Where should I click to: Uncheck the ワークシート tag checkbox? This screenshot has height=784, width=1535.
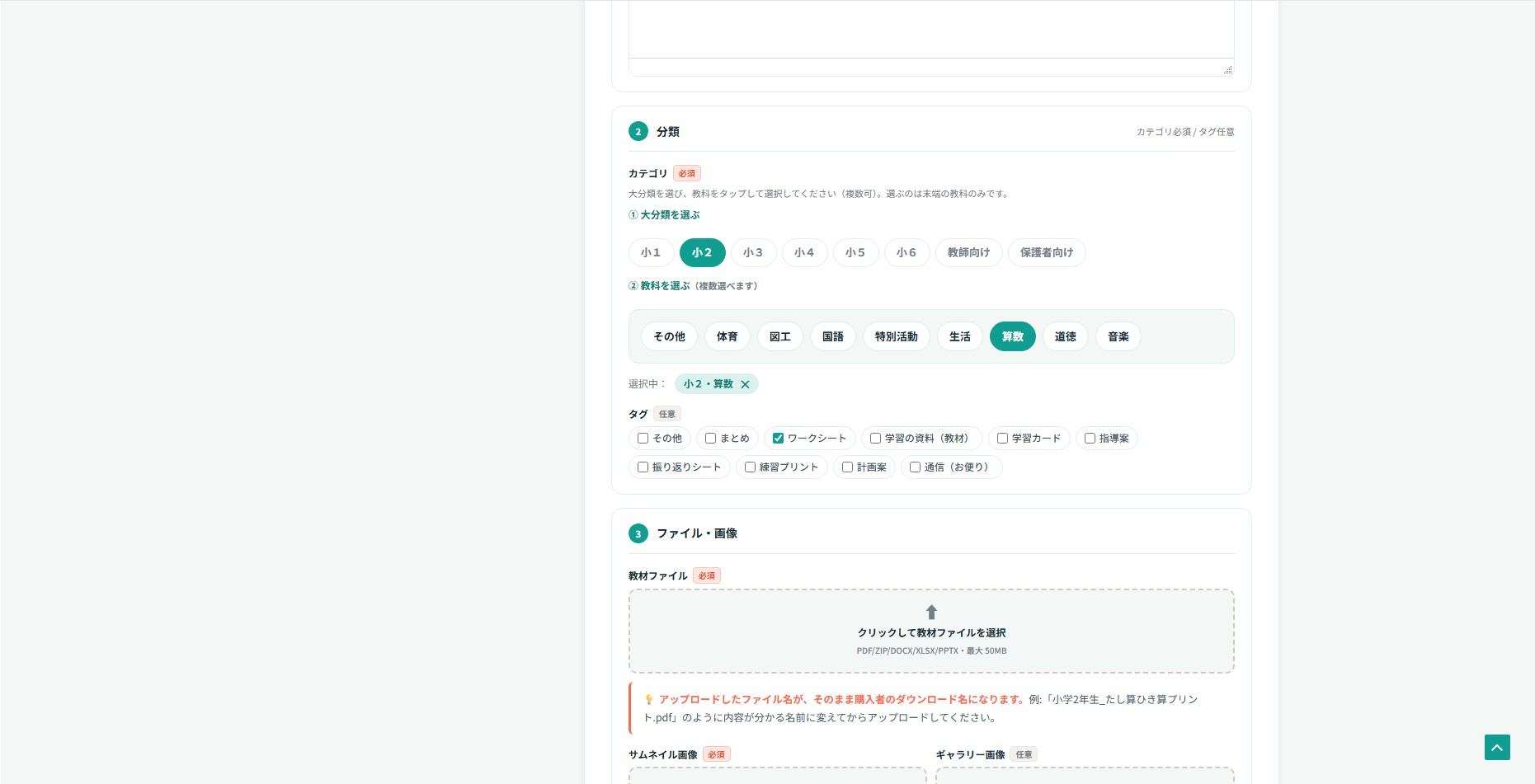pos(778,439)
